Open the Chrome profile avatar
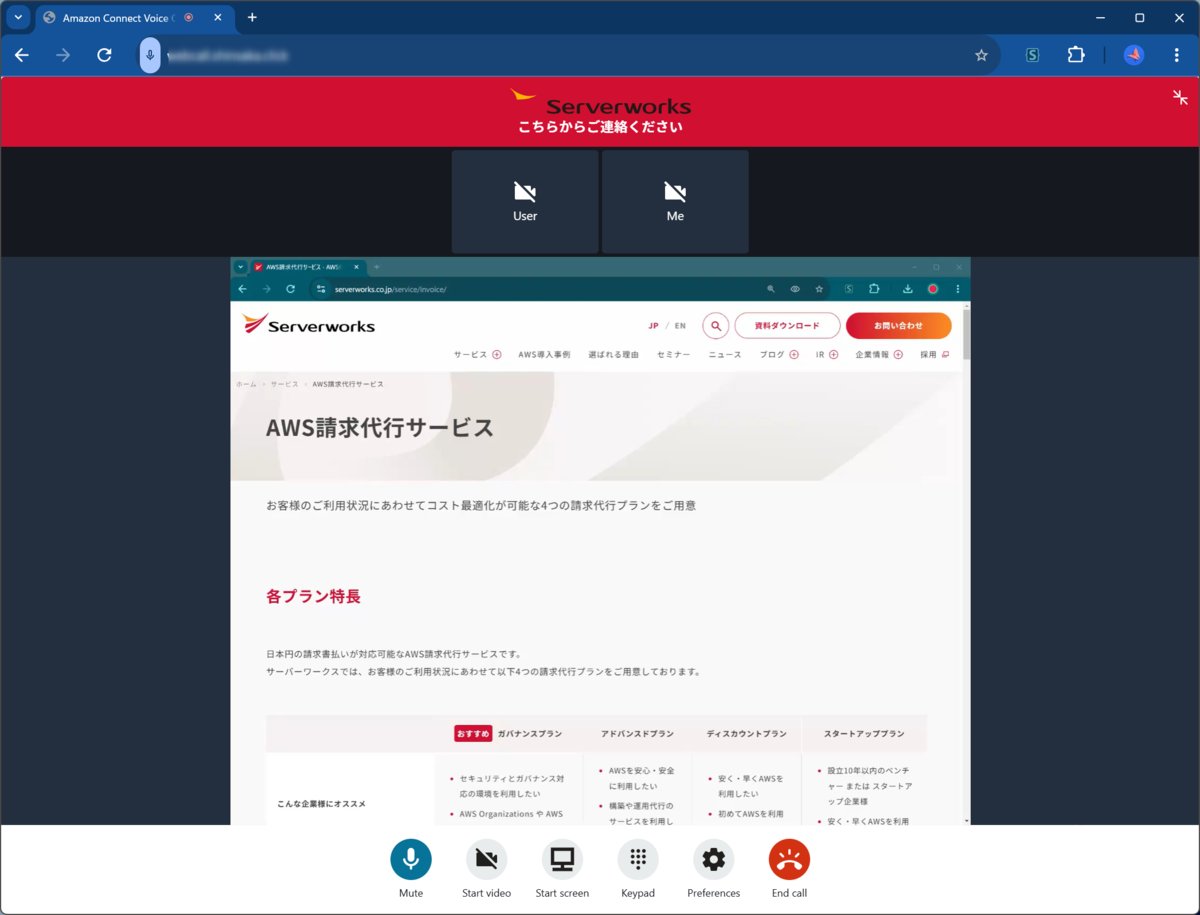The width and height of the screenshot is (1200, 915). (1134, 55)
